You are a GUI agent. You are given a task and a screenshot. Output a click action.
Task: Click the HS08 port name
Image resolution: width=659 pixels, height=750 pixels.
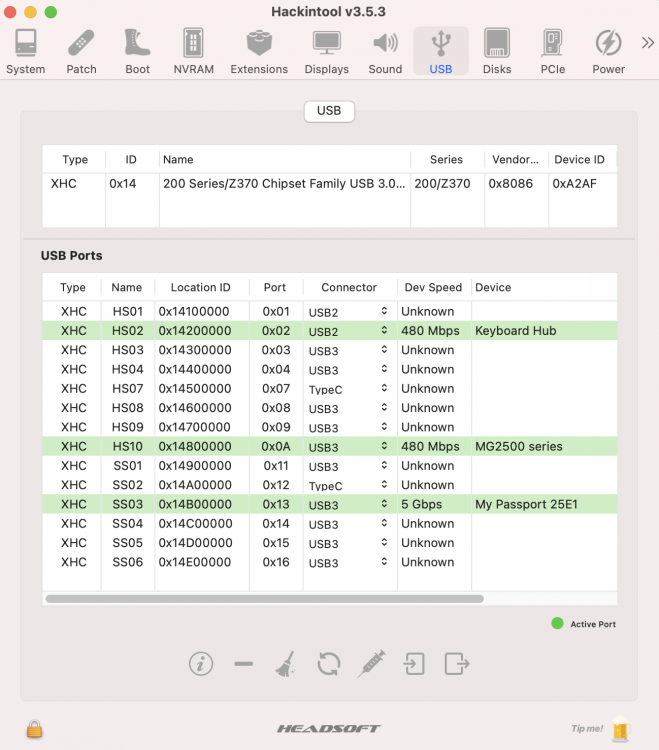[x=128, y=408]
